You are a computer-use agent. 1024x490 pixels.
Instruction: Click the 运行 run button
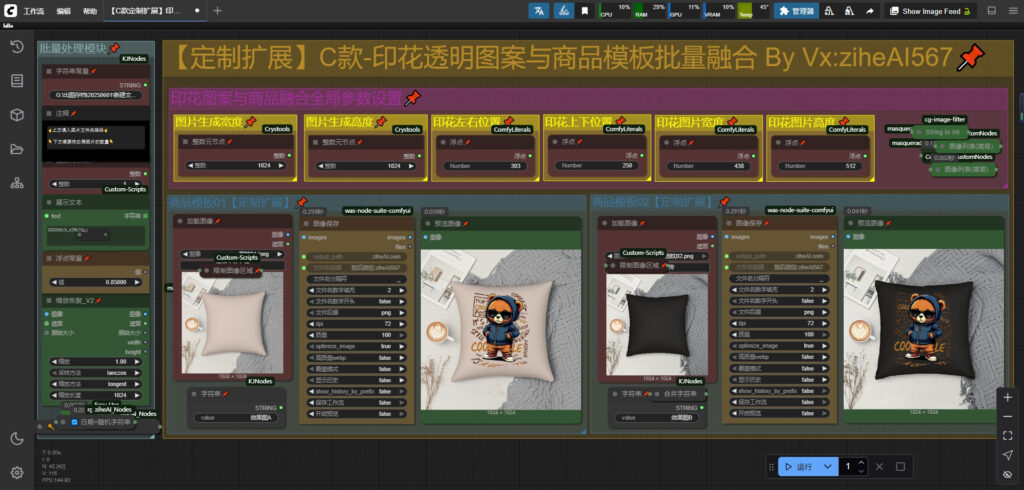800,466
